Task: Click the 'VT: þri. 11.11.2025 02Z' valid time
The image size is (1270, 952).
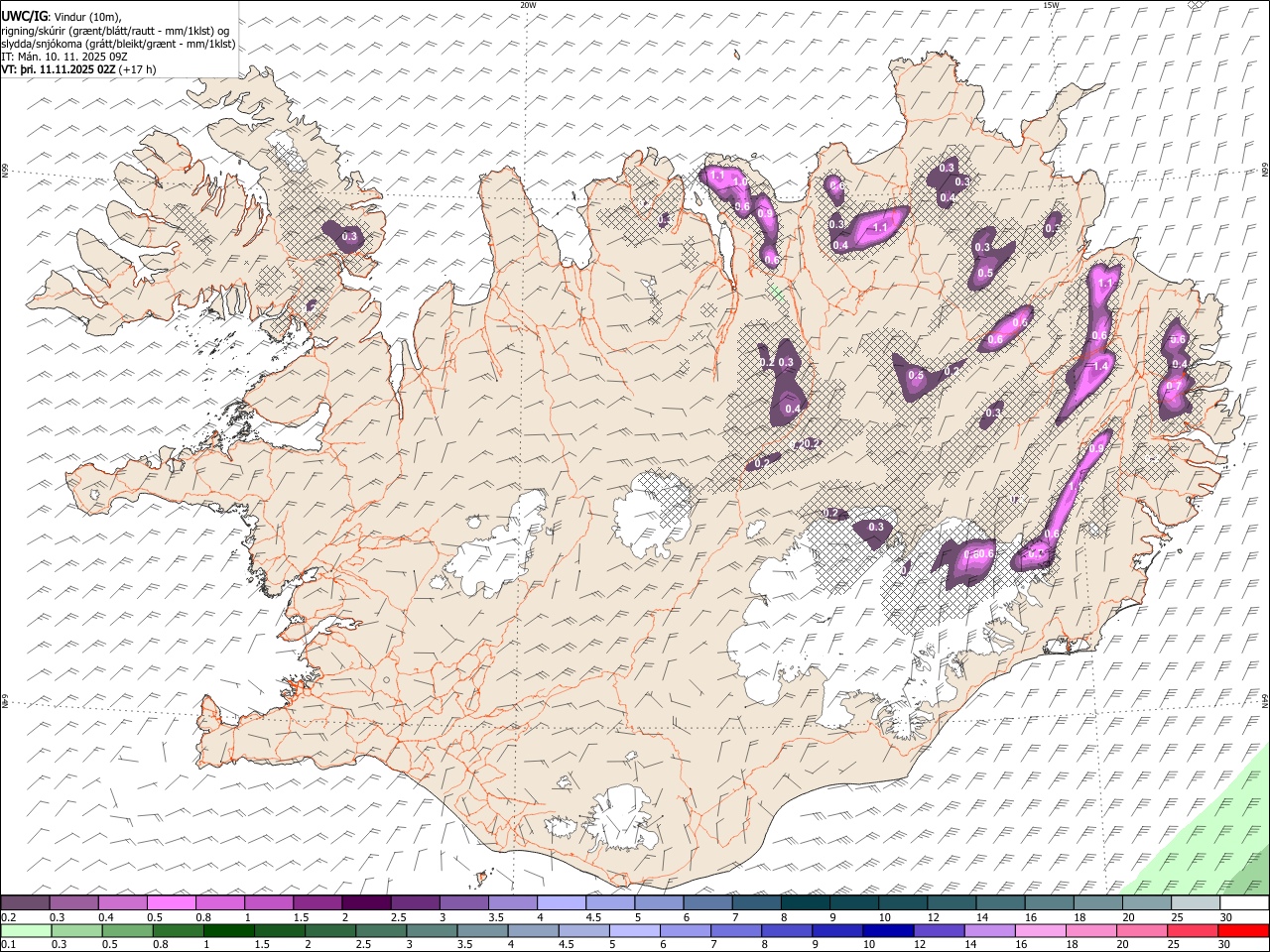Action: point(59,70)
